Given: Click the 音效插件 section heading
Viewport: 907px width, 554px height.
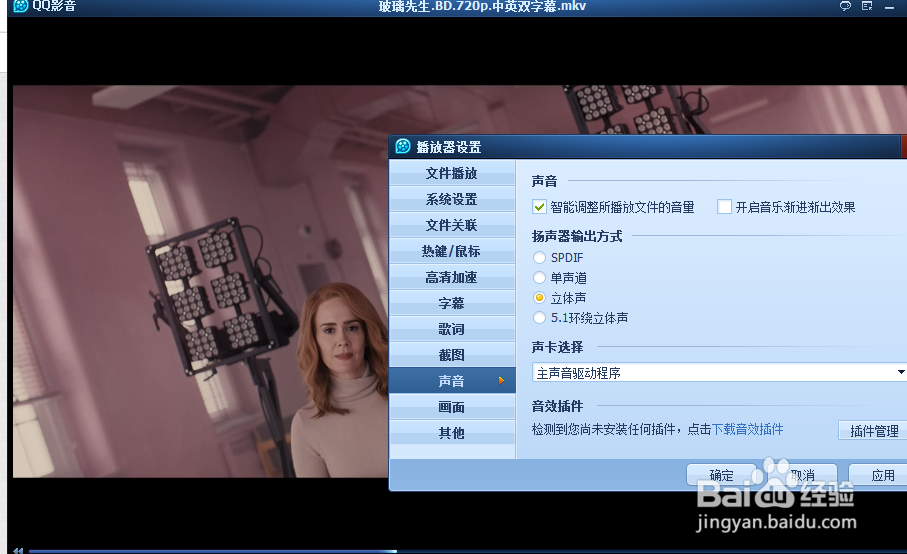Looking at the screenshot, I should coord(558,406).
